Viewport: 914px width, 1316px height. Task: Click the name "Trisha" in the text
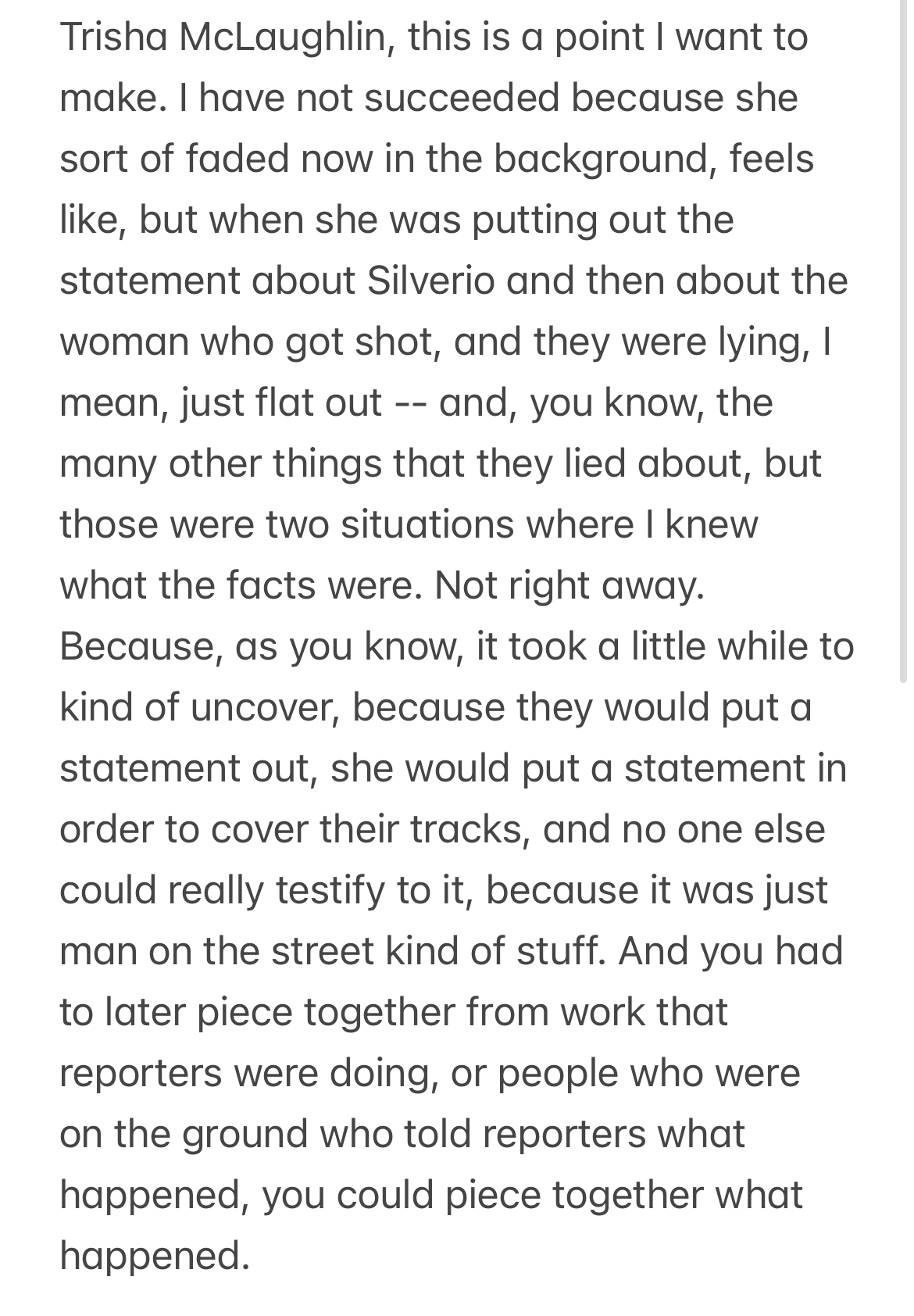coord(111,37)
